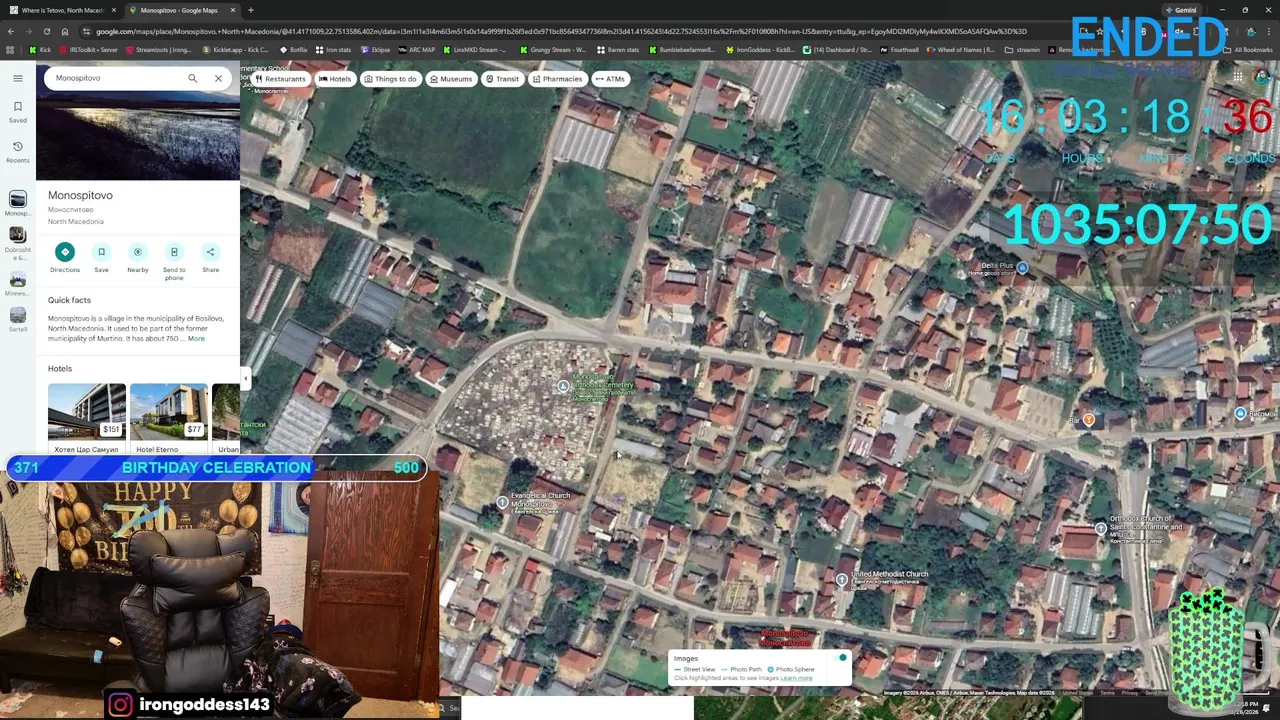Click the Gemini button in title bar

point(1181,10)
